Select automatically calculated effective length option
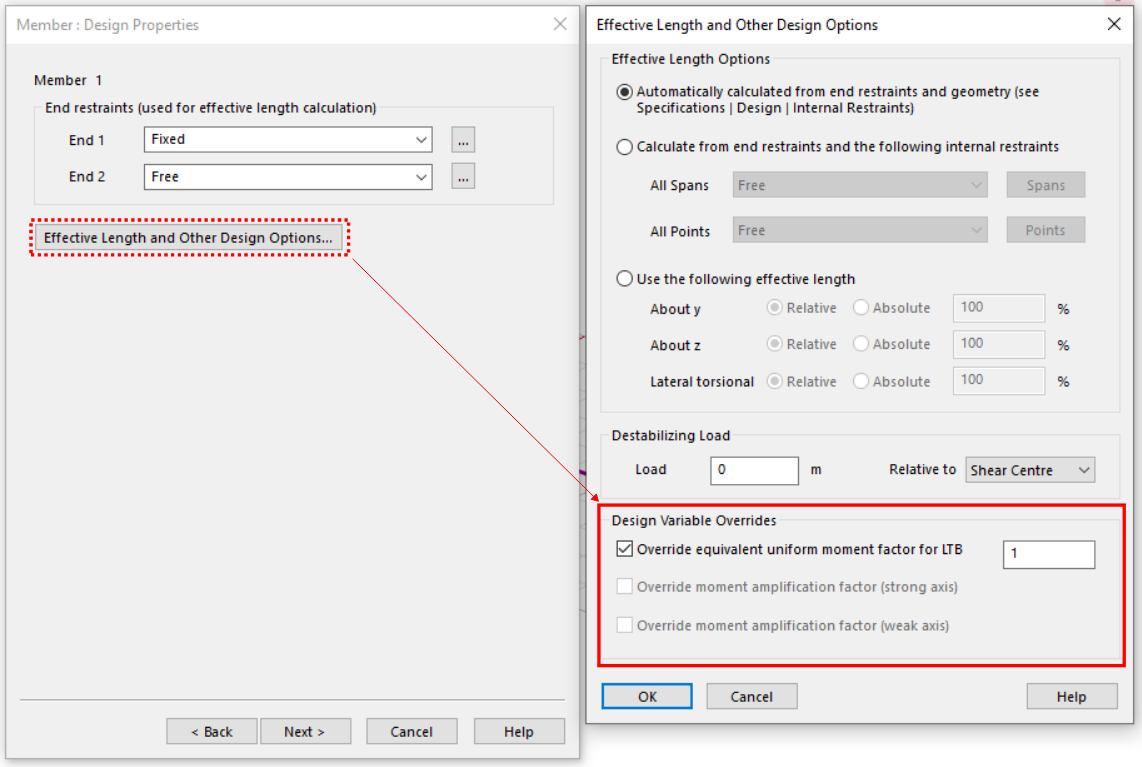This screenshot has width=1142, height=767. coord(625,92)
